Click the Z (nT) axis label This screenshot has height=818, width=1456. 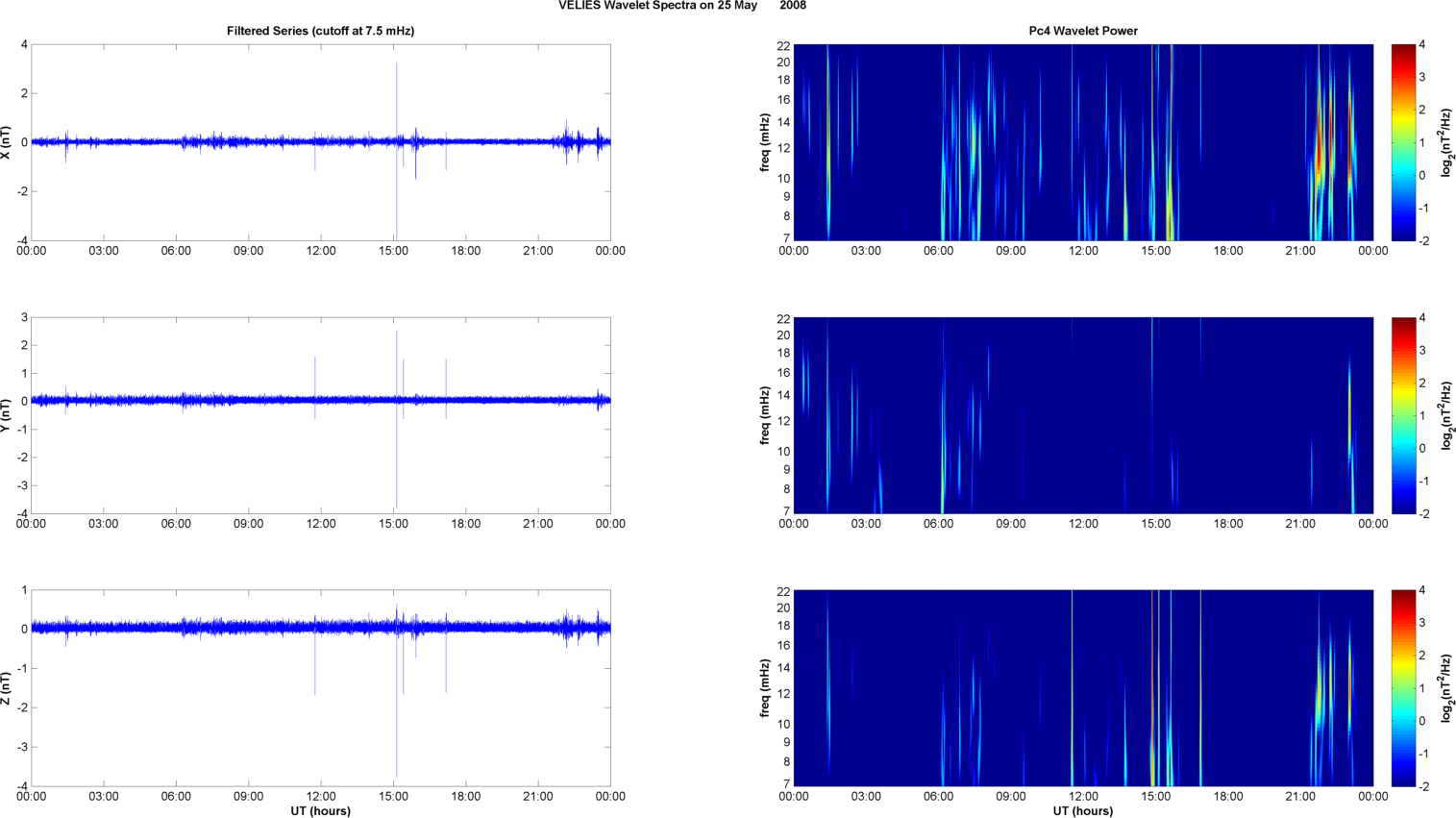[x=7, y=688]
